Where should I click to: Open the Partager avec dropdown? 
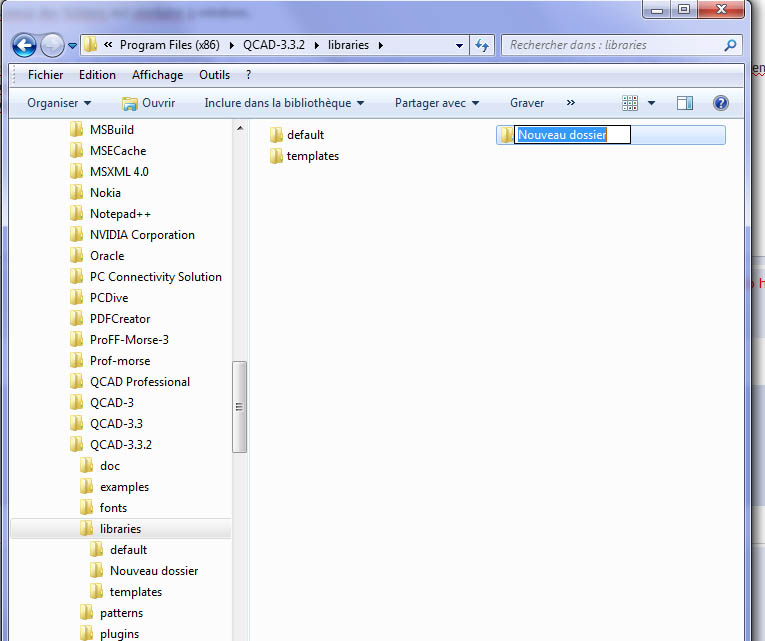click(x=437, y=103)
